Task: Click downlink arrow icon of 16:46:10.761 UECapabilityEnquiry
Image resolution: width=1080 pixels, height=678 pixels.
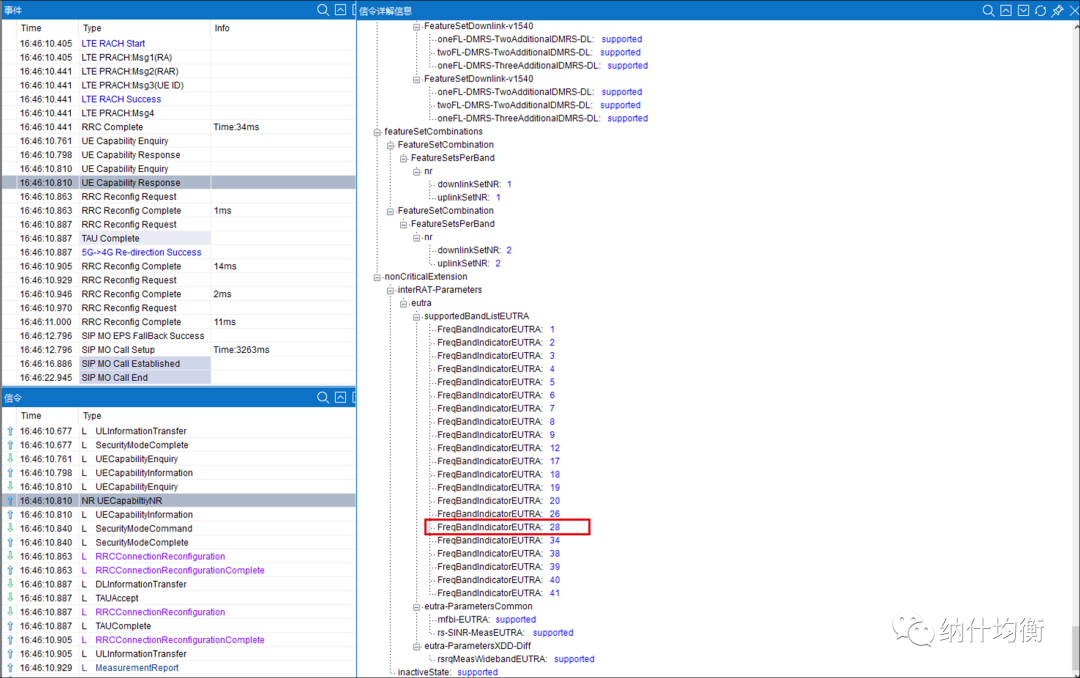Action: point(10,458)
